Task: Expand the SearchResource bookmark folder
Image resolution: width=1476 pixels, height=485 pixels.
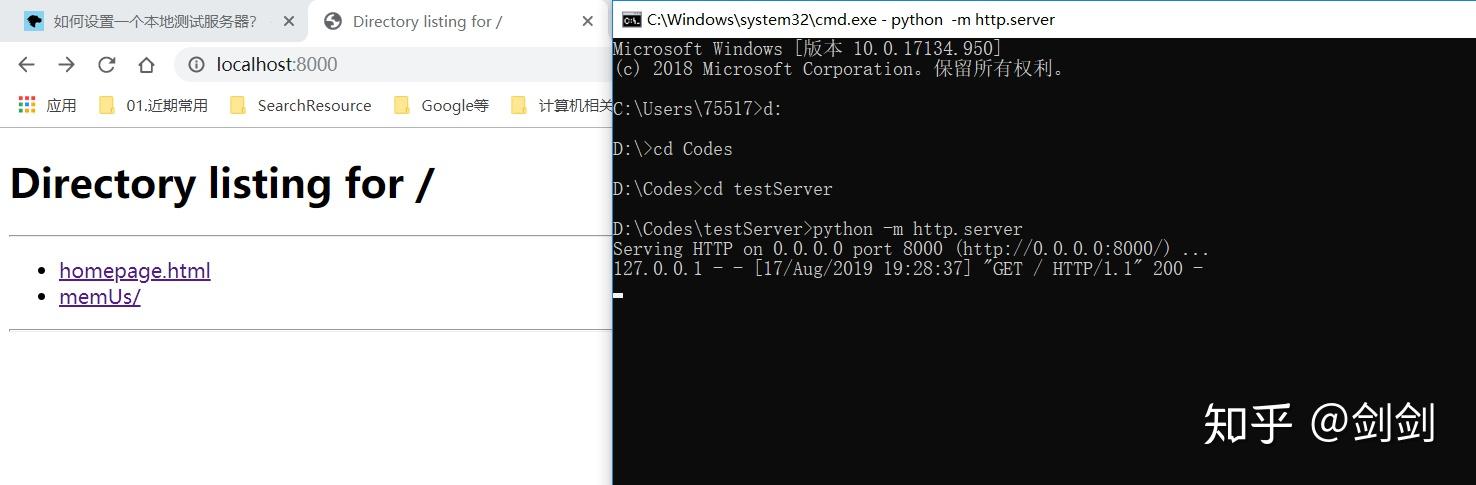Action: click(300, 105)
